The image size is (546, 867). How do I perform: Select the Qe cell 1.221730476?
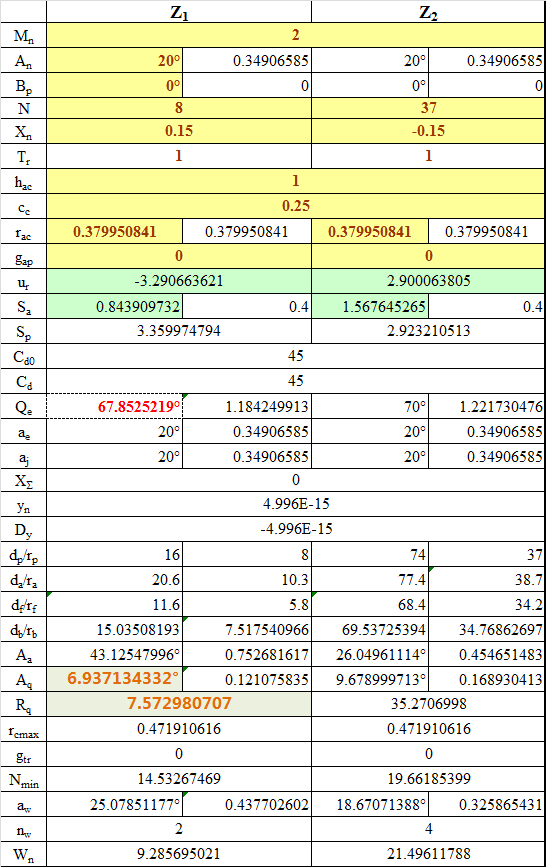486,406
